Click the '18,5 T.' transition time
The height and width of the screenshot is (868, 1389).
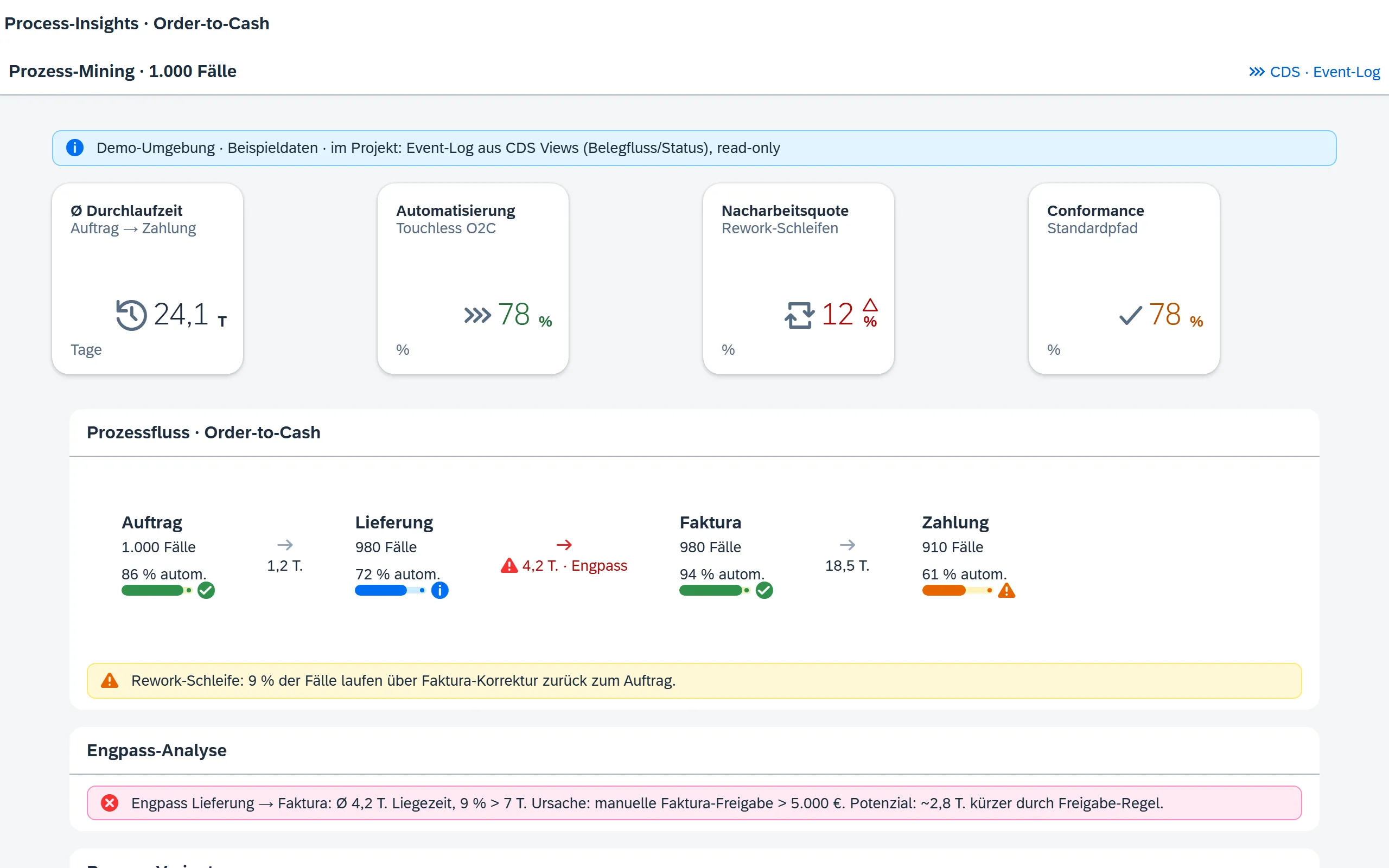click(848, 565)
